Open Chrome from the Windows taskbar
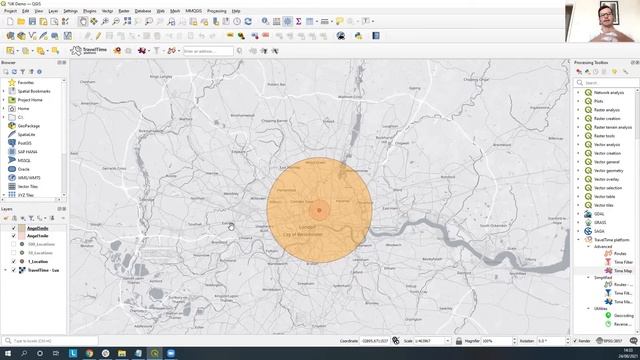Viewport: 640px width, 360px height. 89,353
